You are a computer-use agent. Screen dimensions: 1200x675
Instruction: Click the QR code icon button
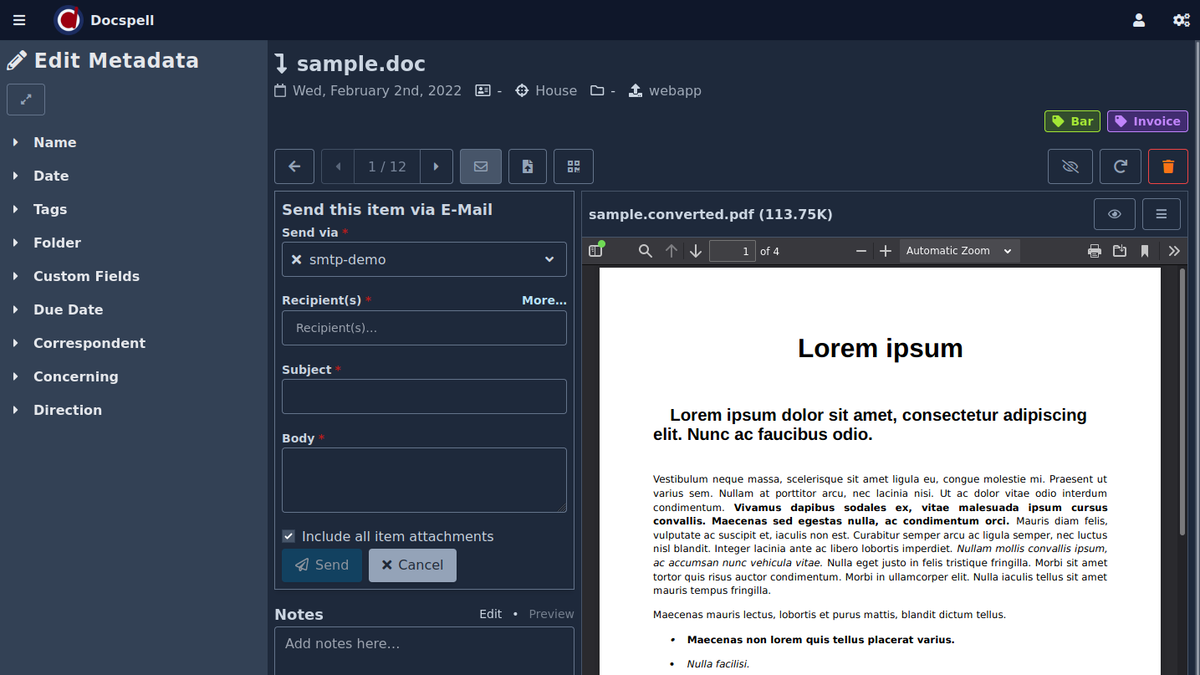coord(573,167)
